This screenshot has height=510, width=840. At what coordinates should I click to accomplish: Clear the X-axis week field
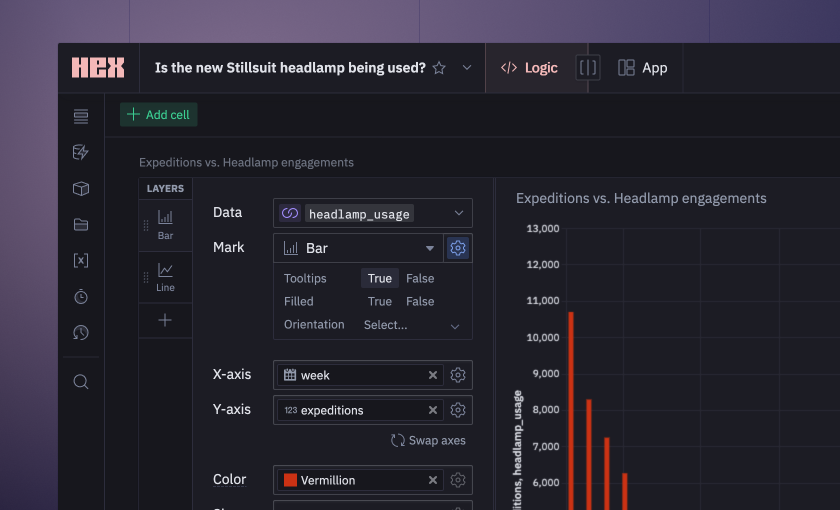click(433, 375)
